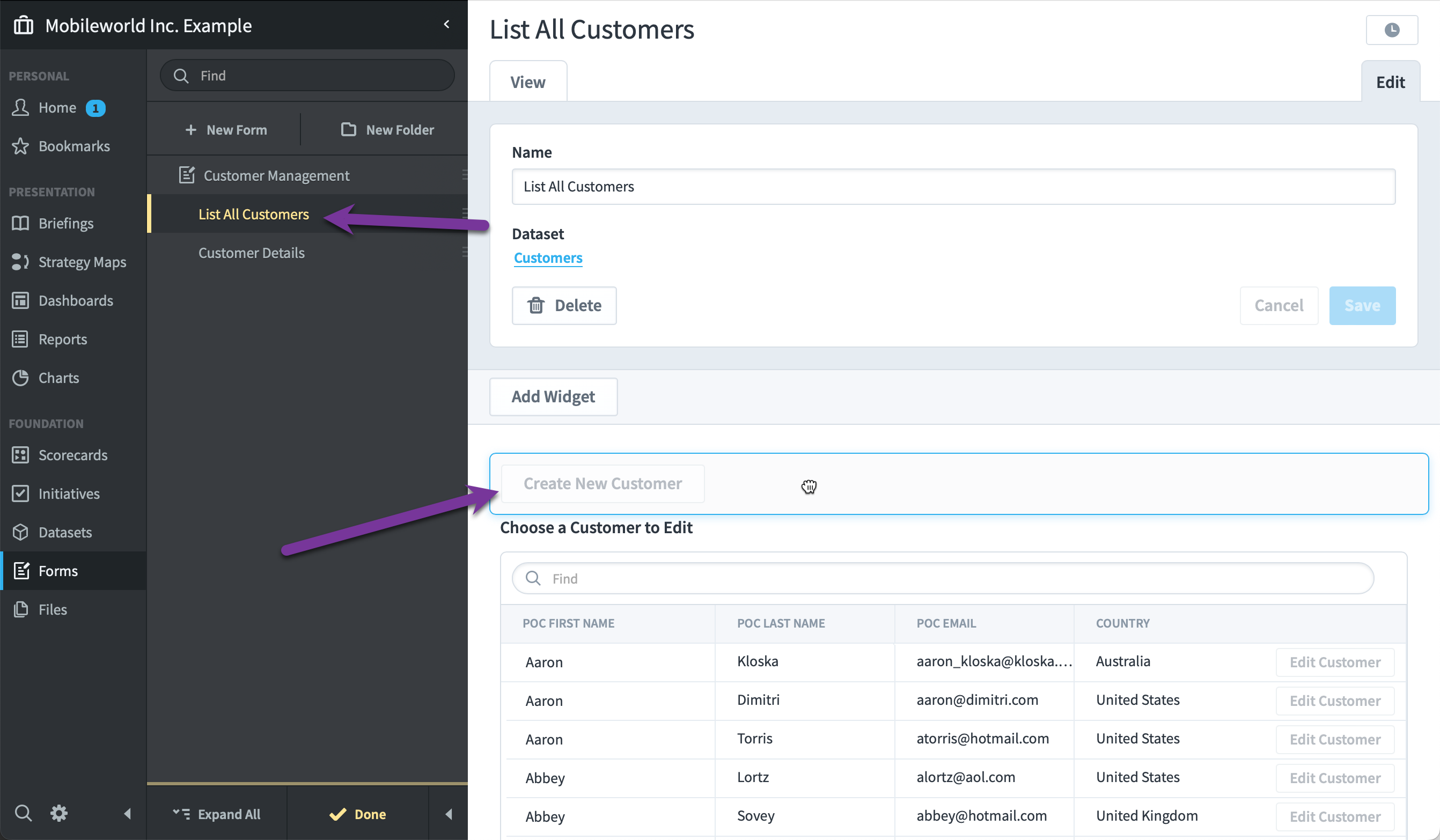Edit Customer for Aaron Torris

[x=1335, y=739]
